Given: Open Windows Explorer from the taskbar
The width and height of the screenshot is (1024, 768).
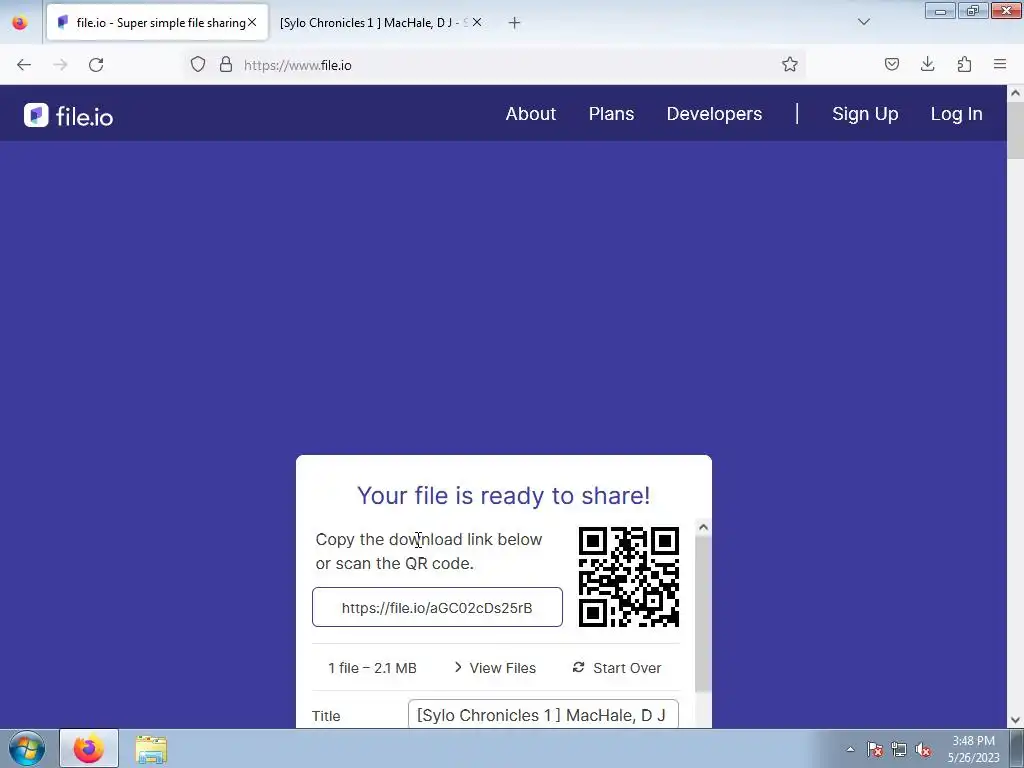Looking at the screenshot, I should 152,749.
